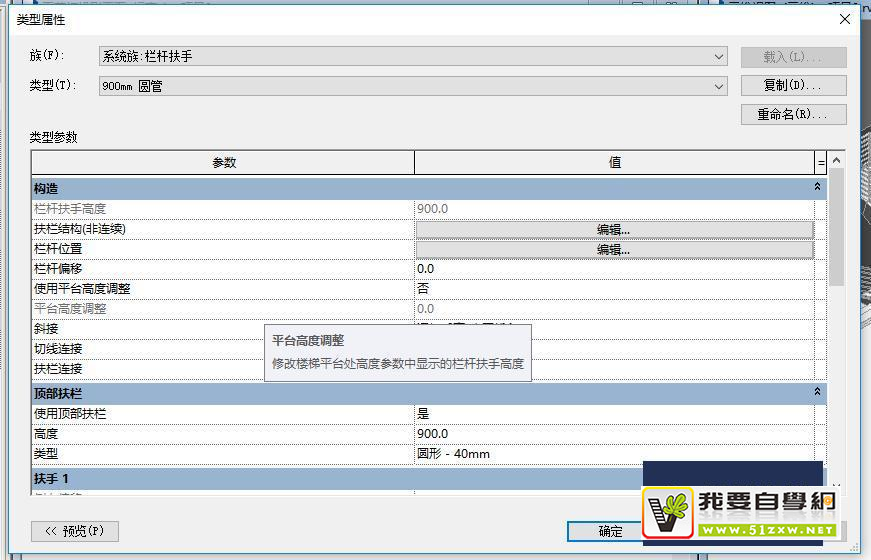The image size is (871, 560).
Task: Select the 栏杆偏移 parameter label
Action: [58, 269]
